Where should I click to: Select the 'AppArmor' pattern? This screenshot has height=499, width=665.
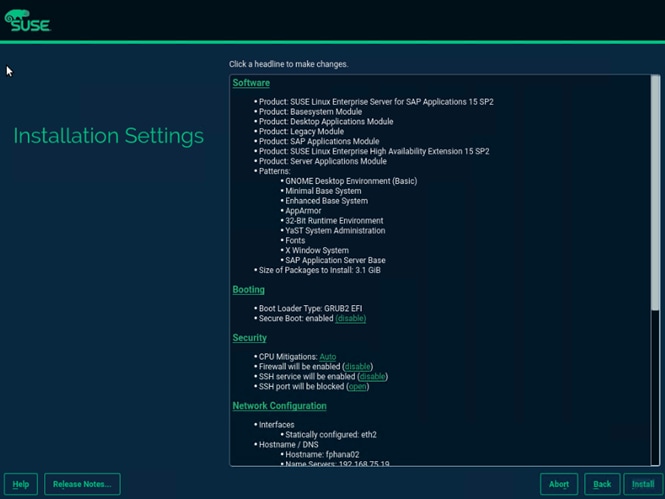tap(303, 211)
